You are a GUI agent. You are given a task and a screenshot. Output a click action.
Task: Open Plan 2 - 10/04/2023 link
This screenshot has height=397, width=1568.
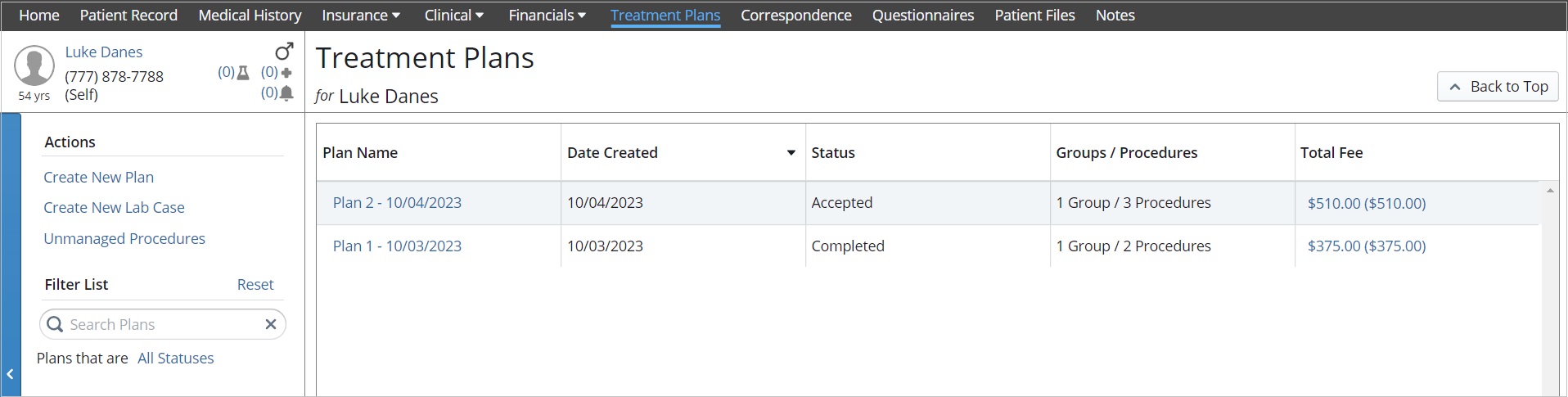click(397, 203)
